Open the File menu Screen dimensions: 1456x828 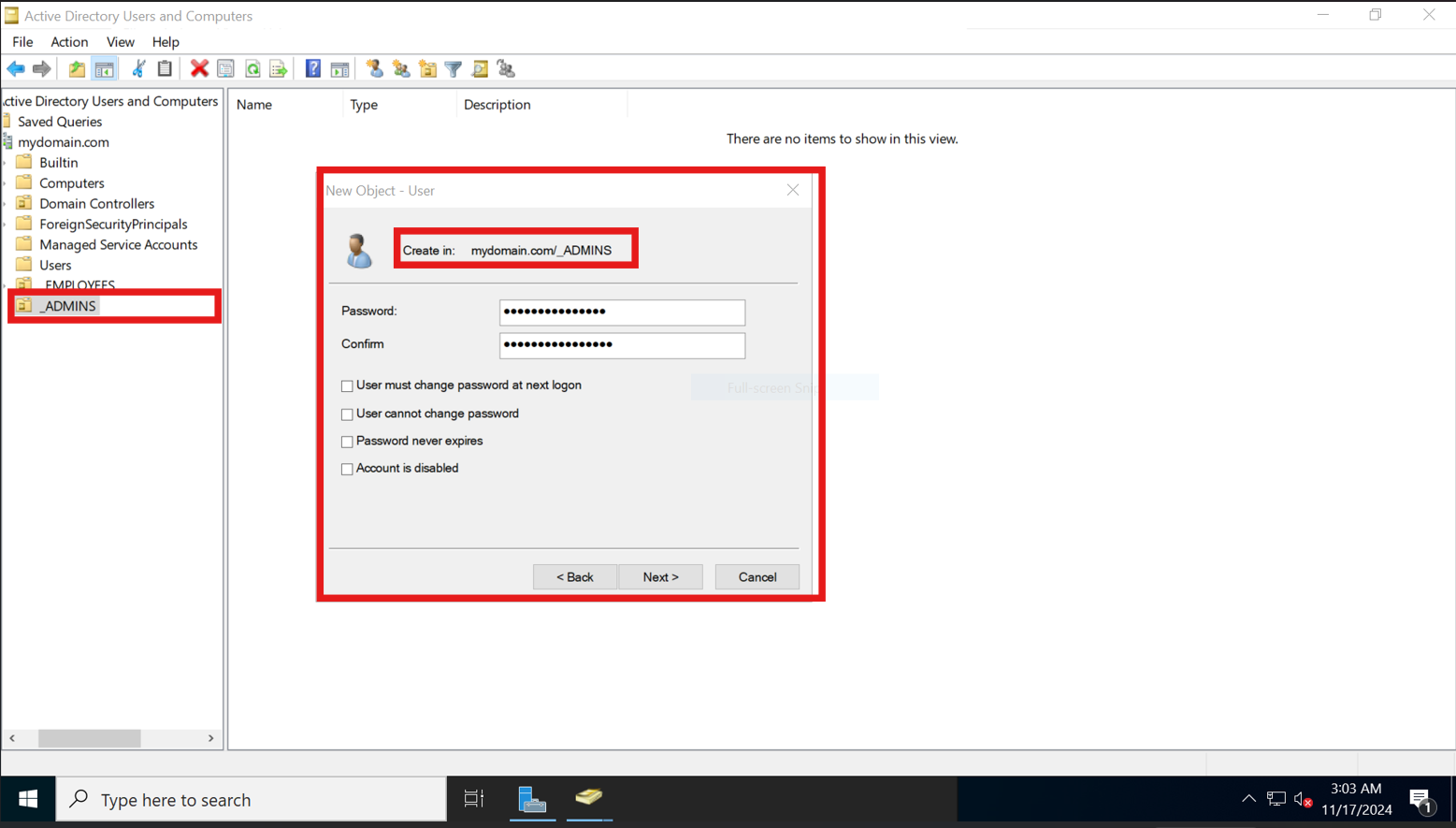point(22,42)
